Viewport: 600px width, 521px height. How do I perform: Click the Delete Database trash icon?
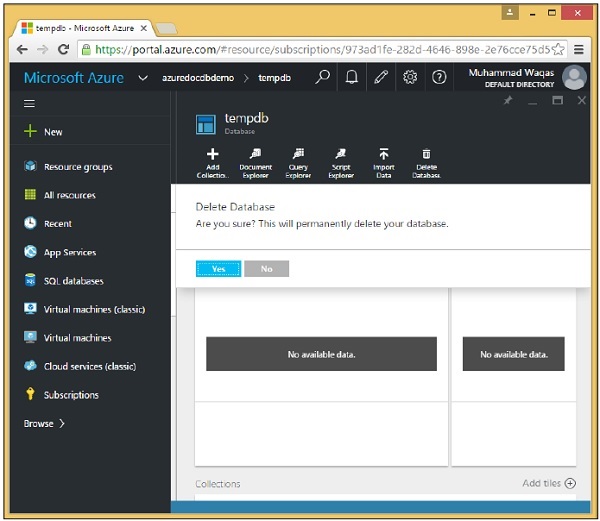426,155
